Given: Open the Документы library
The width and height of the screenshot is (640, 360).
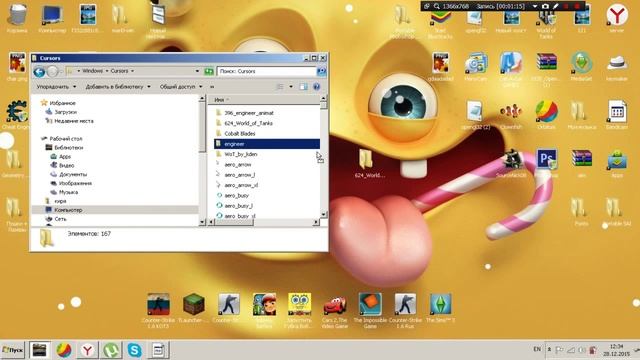Looking at the screenshot, I should (x=73, y=174).
